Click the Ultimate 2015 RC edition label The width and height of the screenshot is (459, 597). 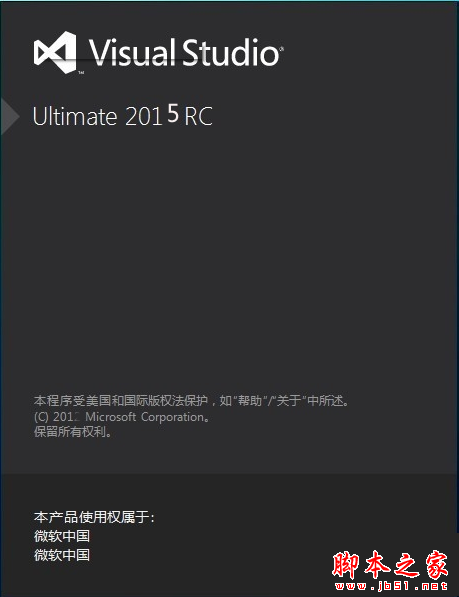[x=123, y=115]
